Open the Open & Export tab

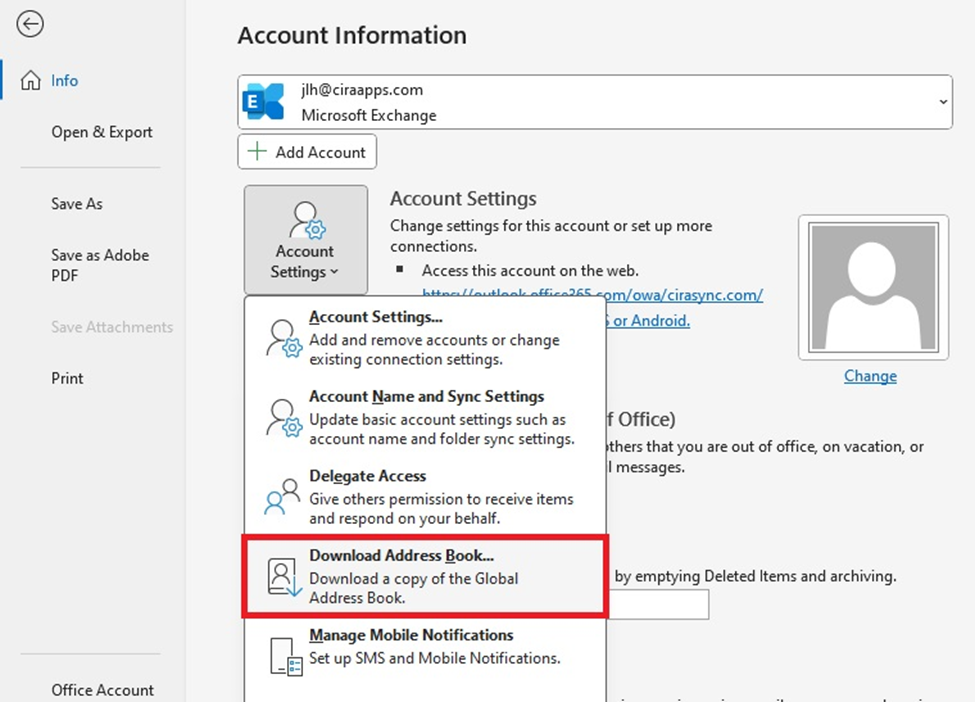(x=102, y=132)
